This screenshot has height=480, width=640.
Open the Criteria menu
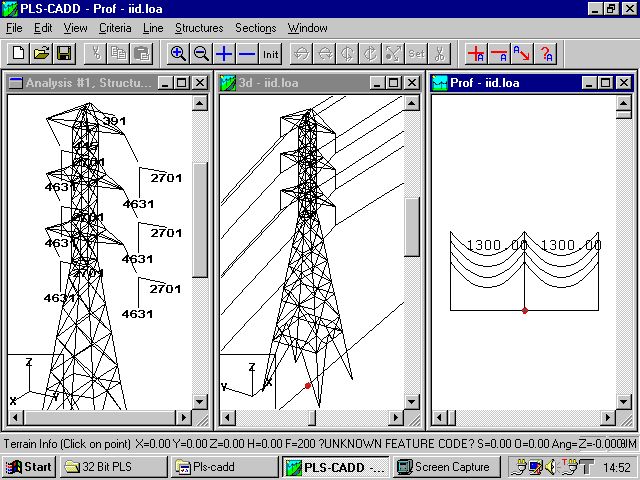pos(115,28)
